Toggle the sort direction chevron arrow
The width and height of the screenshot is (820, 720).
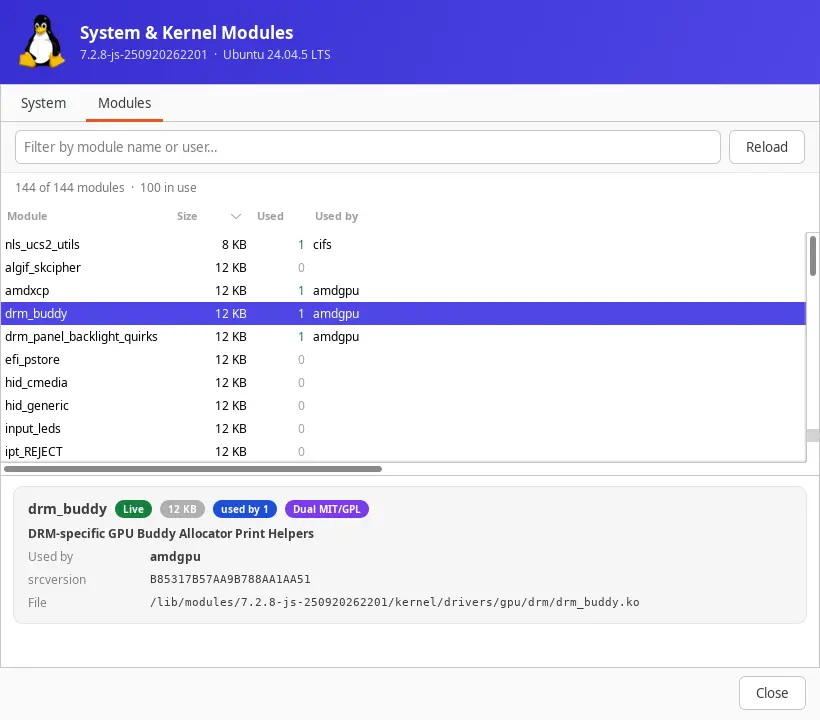click(x=236, y=216)
